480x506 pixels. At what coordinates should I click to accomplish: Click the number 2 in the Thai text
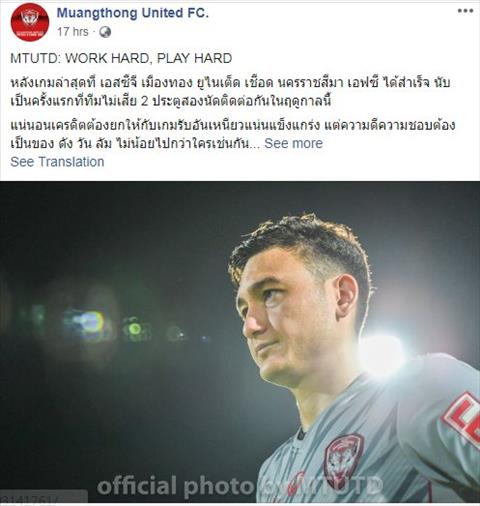click(x=144, y=101)
